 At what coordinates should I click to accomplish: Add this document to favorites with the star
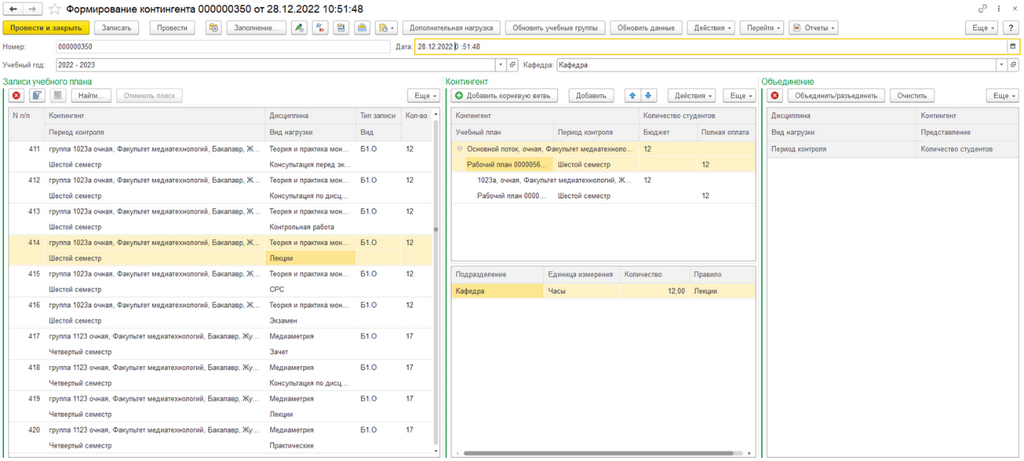tap(56, 9)
